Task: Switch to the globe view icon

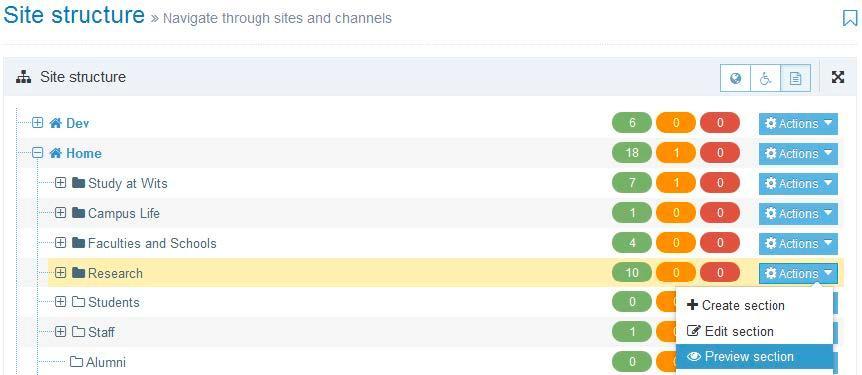Action: point(736,78)
